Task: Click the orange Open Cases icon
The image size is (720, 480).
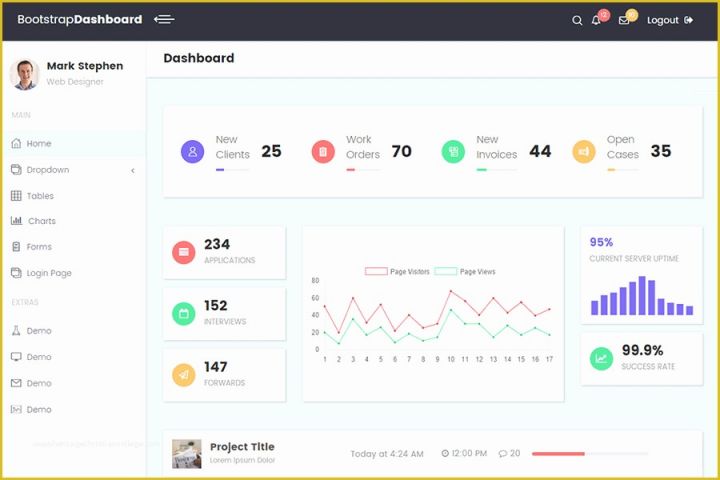Action: 583,152
